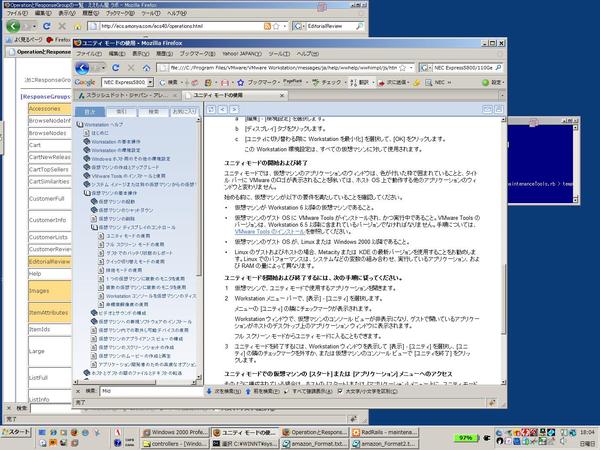Click the help contents tree vertical scrollbar
Screen dimensions: 600x450
coord(204,250)
